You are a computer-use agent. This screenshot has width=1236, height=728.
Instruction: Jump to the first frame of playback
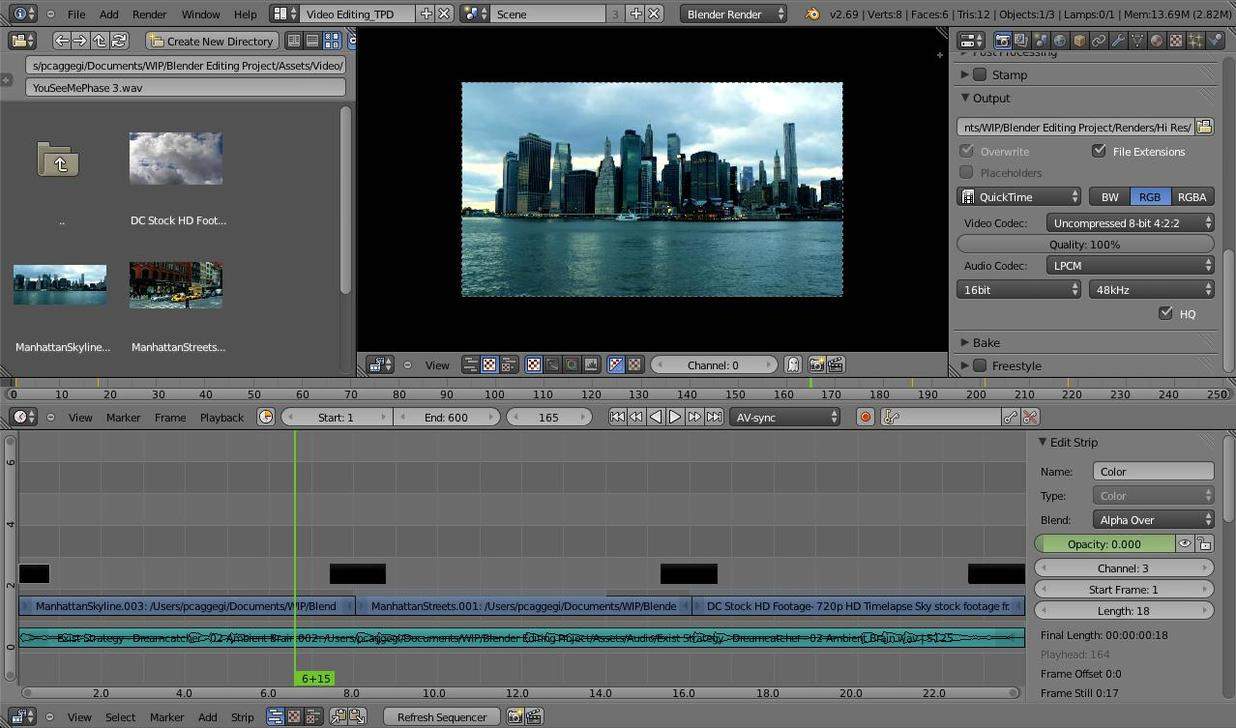pyautogui.click(x=617, y=417)
